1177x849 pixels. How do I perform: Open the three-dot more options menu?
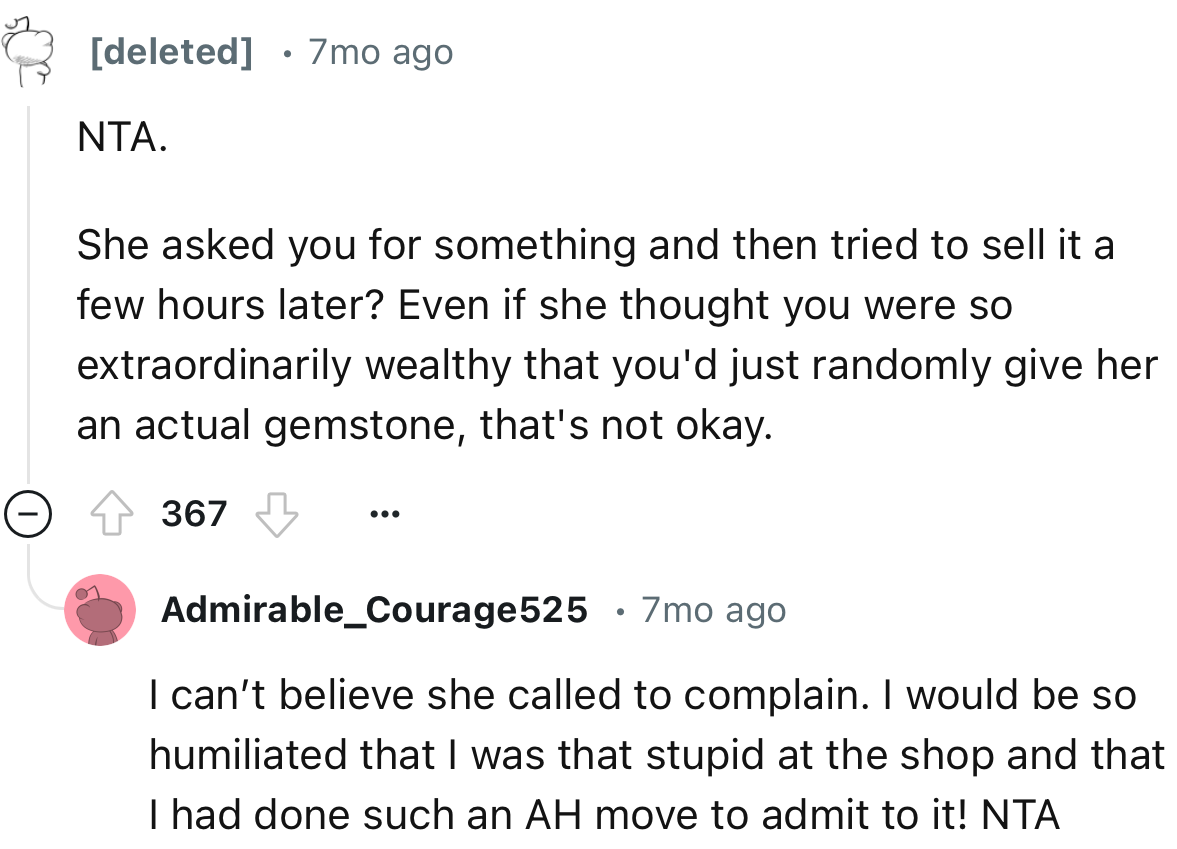point(384,515)
